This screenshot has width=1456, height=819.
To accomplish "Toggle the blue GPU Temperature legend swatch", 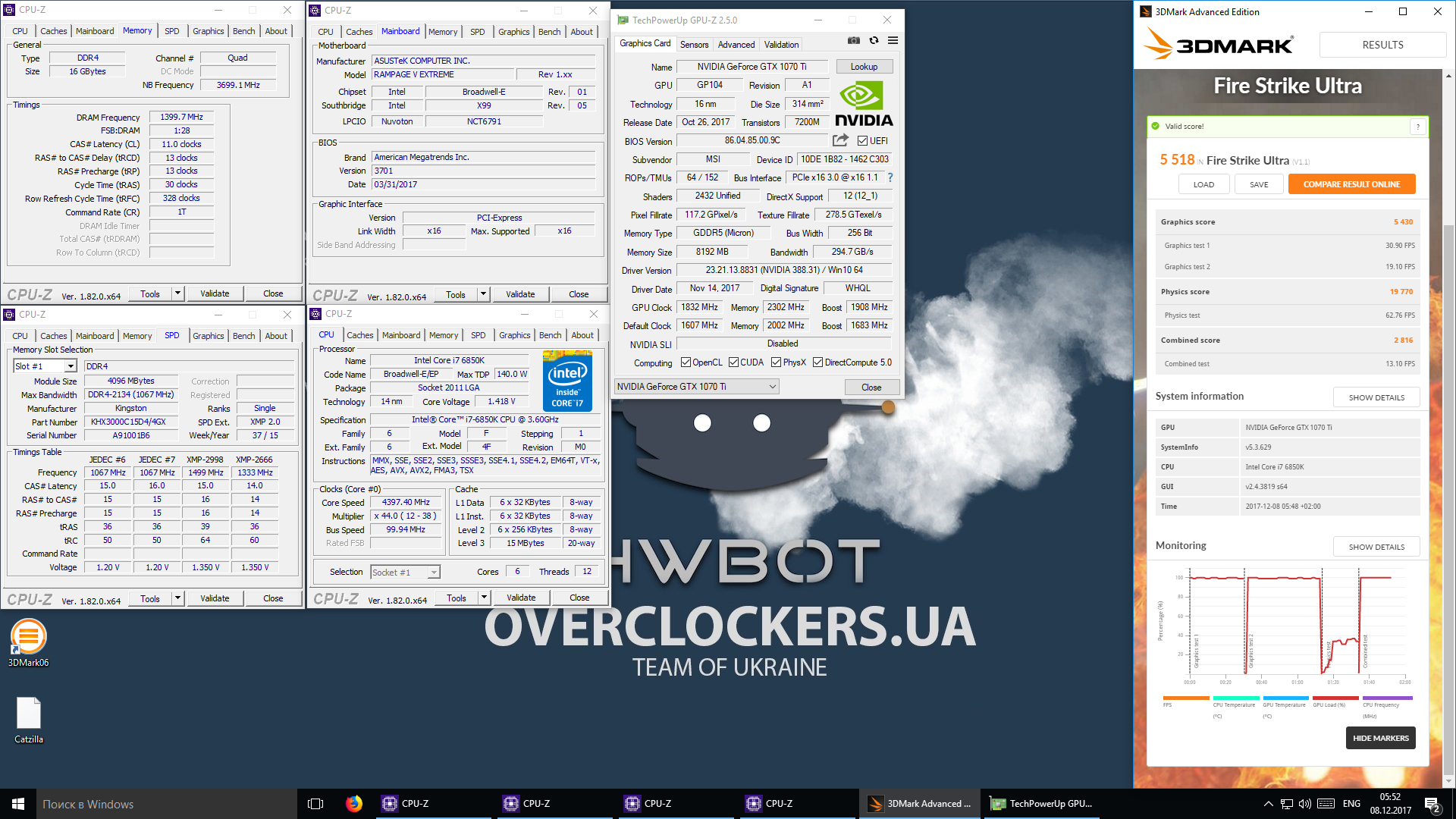I will tap(1285, 698).
